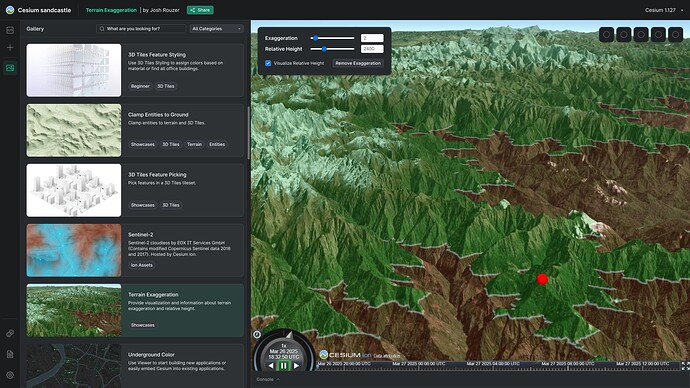
Task: Click the clock reset icon on animation widget
Action: 257,334
